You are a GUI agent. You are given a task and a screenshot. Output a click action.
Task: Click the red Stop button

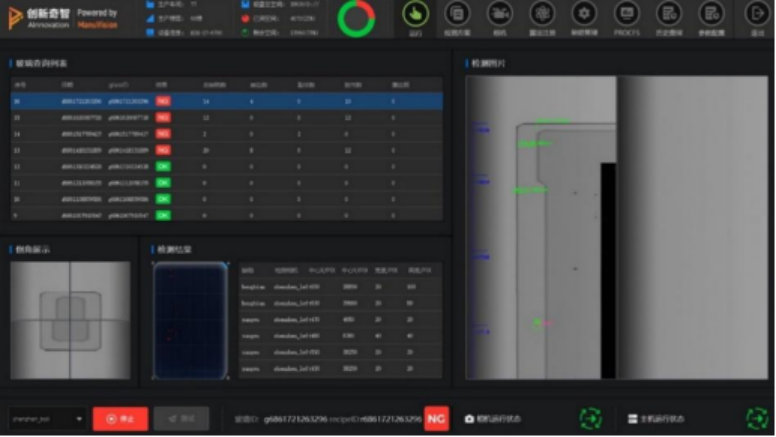(120, 419)
